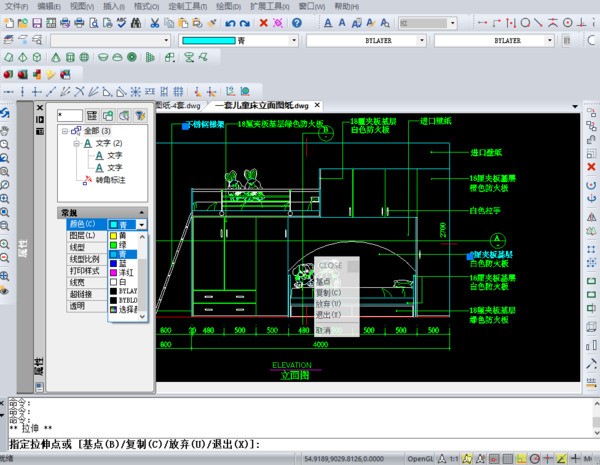Viewport: 600px width, 465px height.
Task: Click the Undo arrow icon
Action: pyautogui.click(x=231, y=22)
